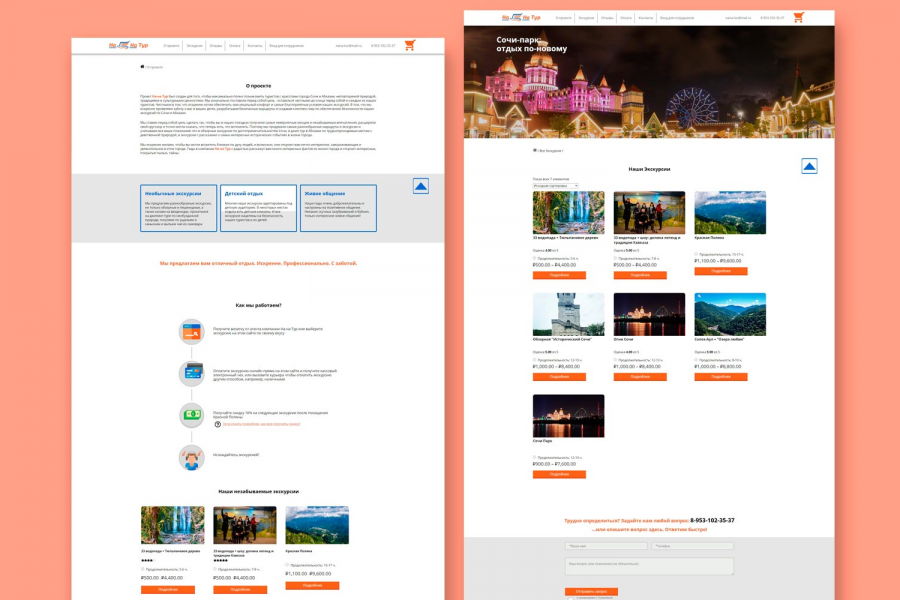Open the Красная Поляна mountain thumbnail on the right page

(x=730, y=212)
